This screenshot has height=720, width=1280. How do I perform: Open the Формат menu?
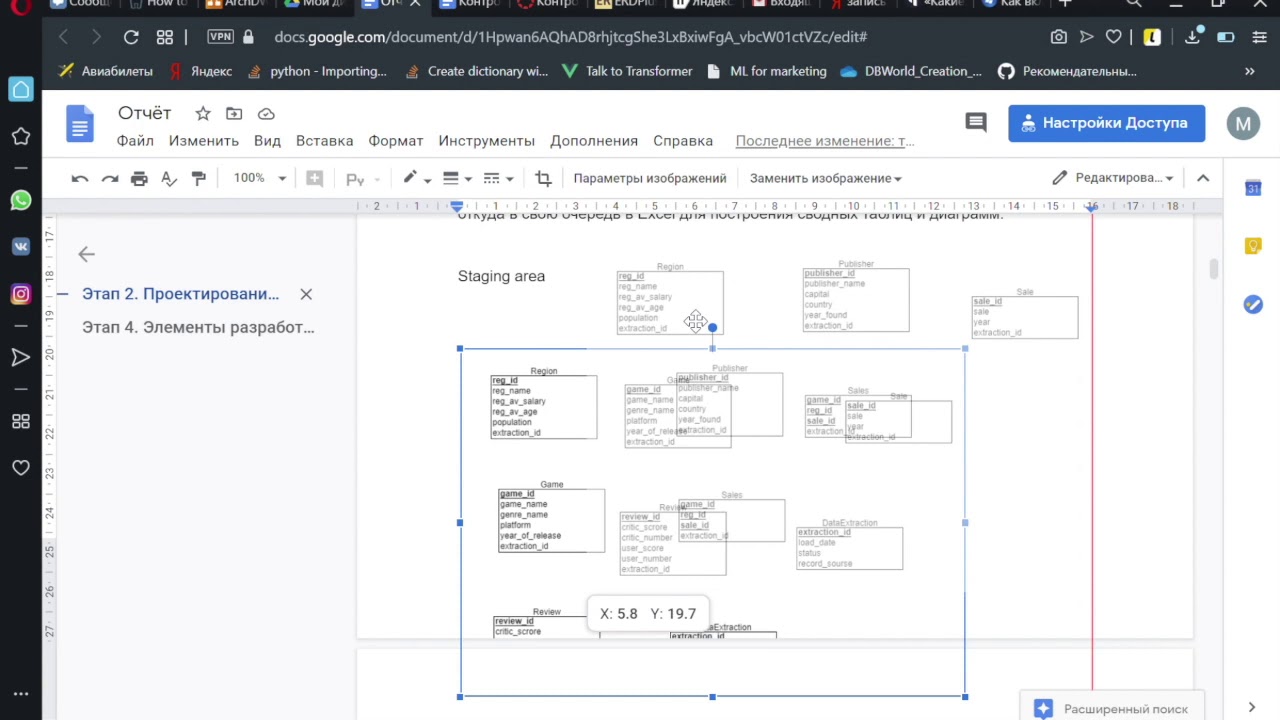396,141
